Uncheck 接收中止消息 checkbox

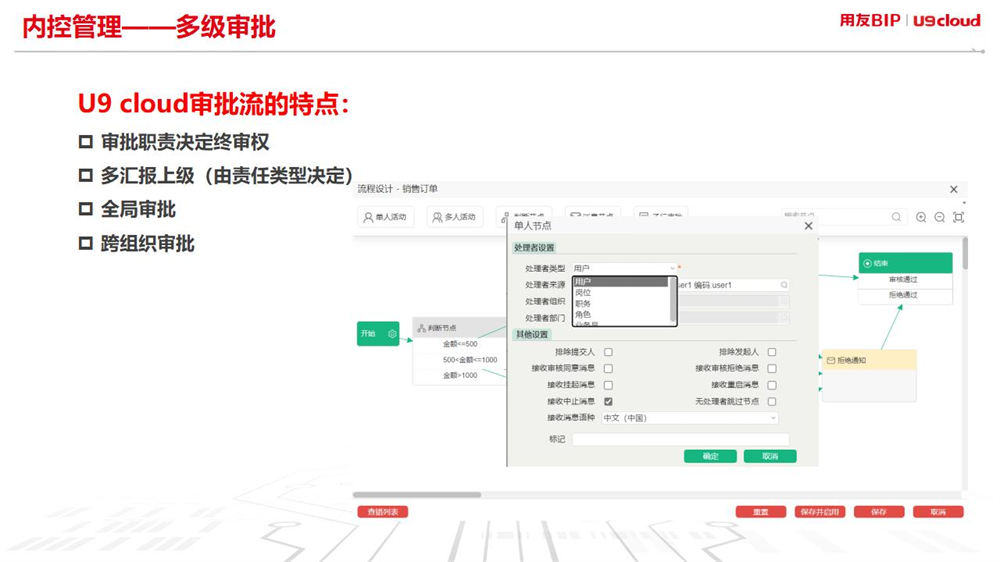[608, 402]
